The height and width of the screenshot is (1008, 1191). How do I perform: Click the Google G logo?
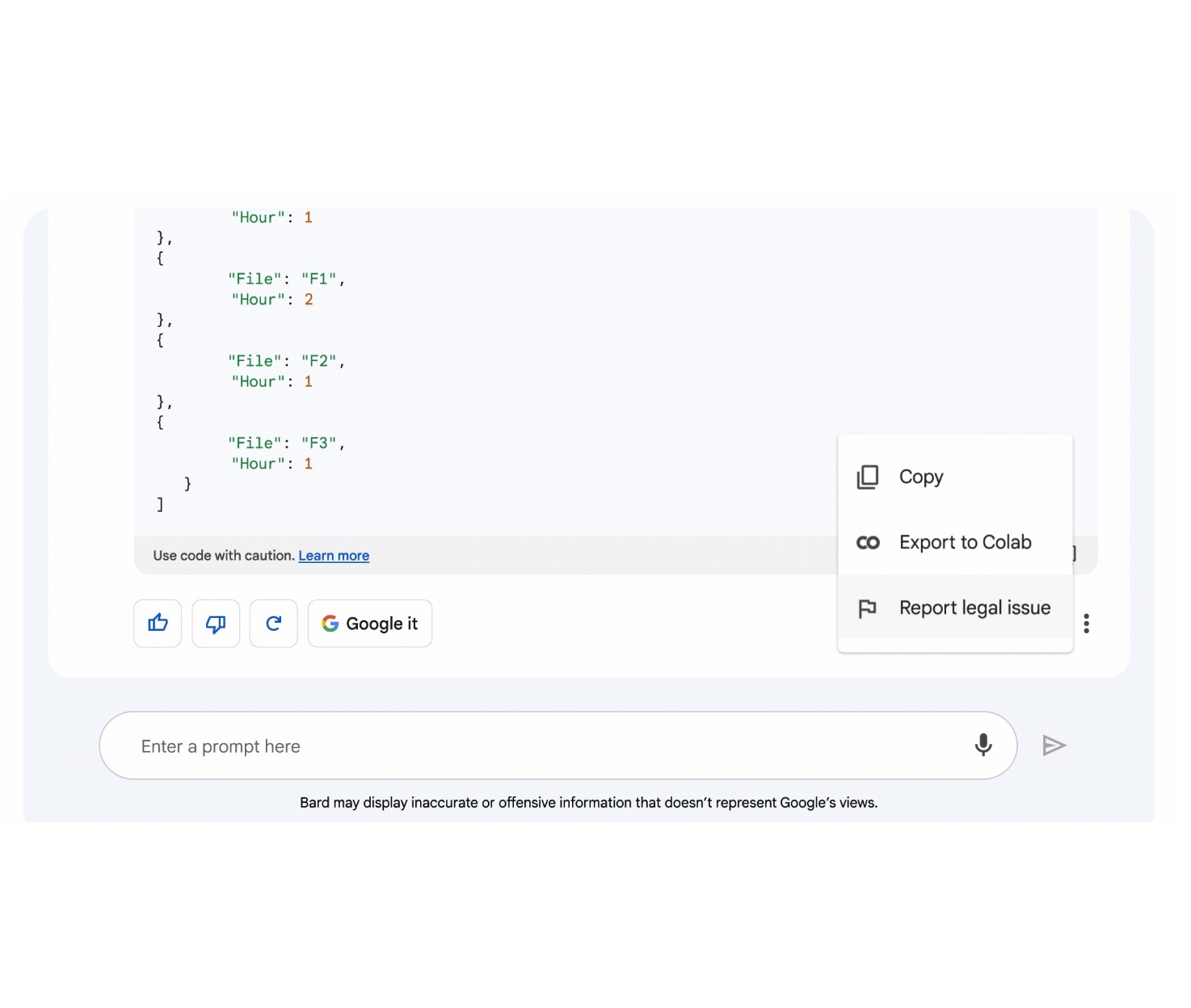click(x=330, y=623)
